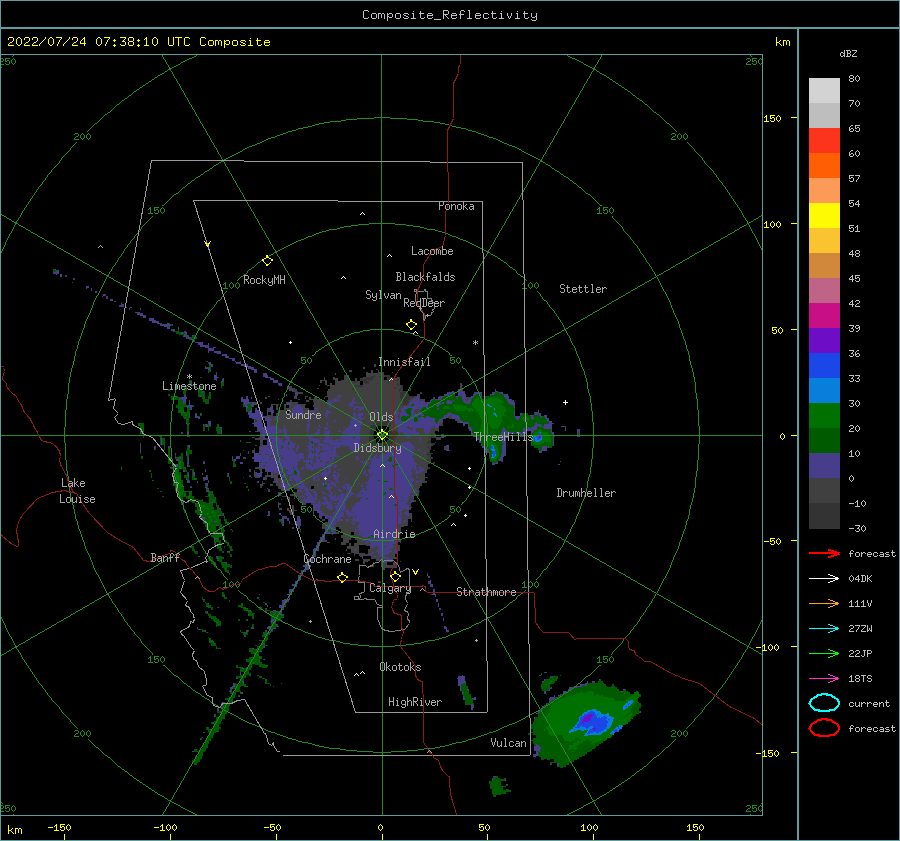Click the Okotoks label
Viewport: 900px width, 841px height.
[400, 667]
